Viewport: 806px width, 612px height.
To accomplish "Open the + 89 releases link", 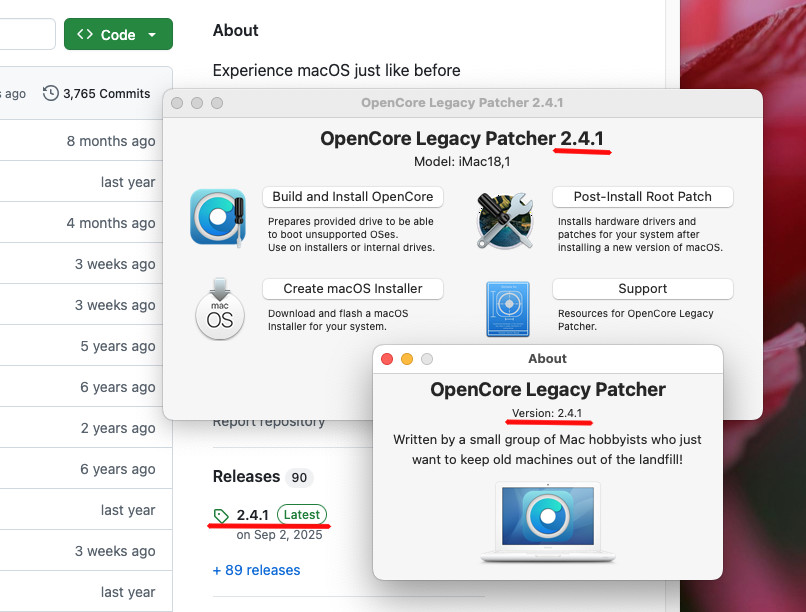I will click(x=256, y=570).
